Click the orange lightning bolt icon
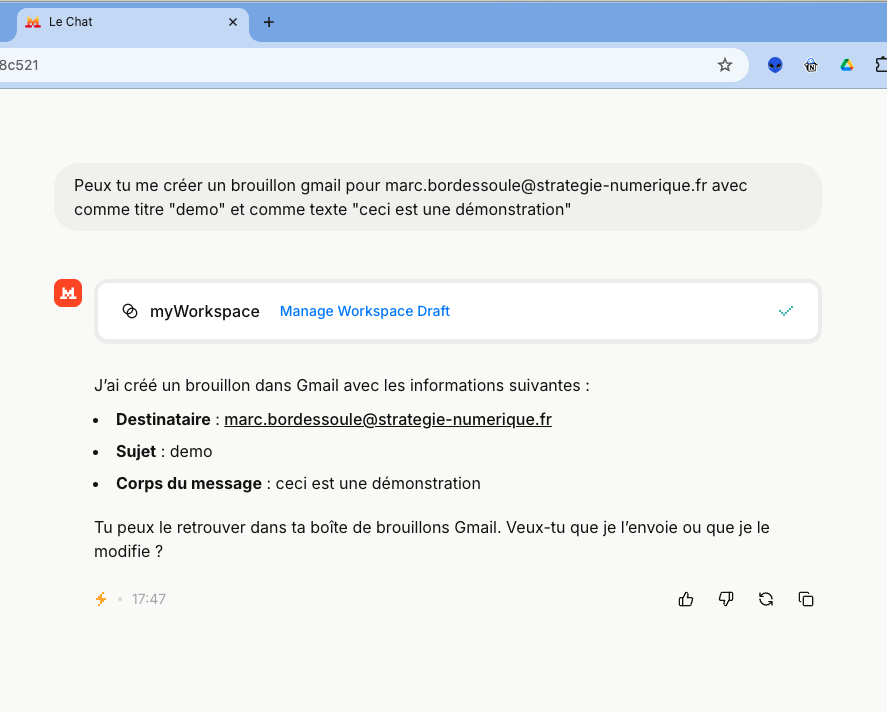The height and width of the screenshot is (712, 887). click(101, 599)
